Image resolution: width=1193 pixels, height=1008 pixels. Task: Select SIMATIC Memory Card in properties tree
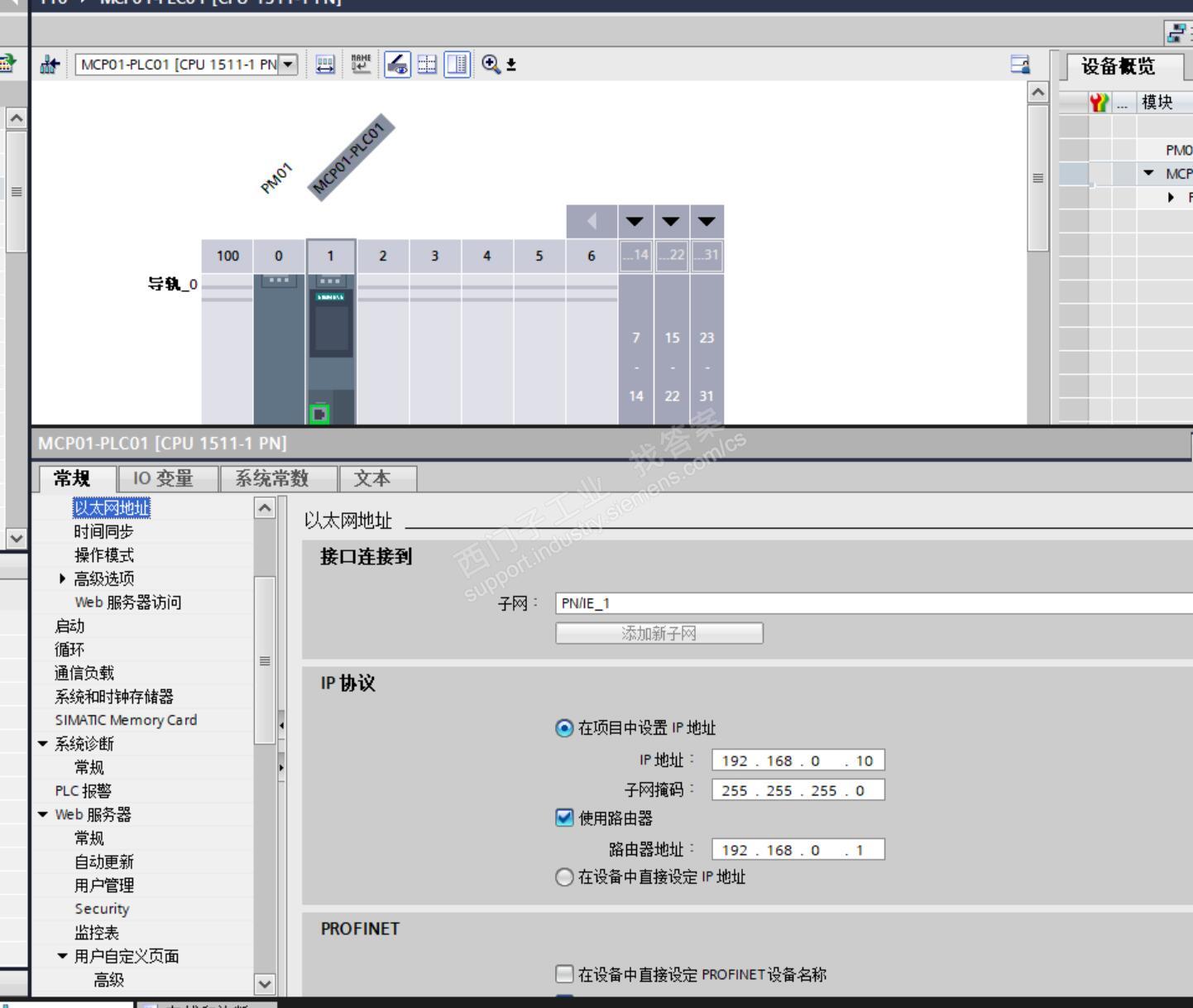tap(126, 720)
